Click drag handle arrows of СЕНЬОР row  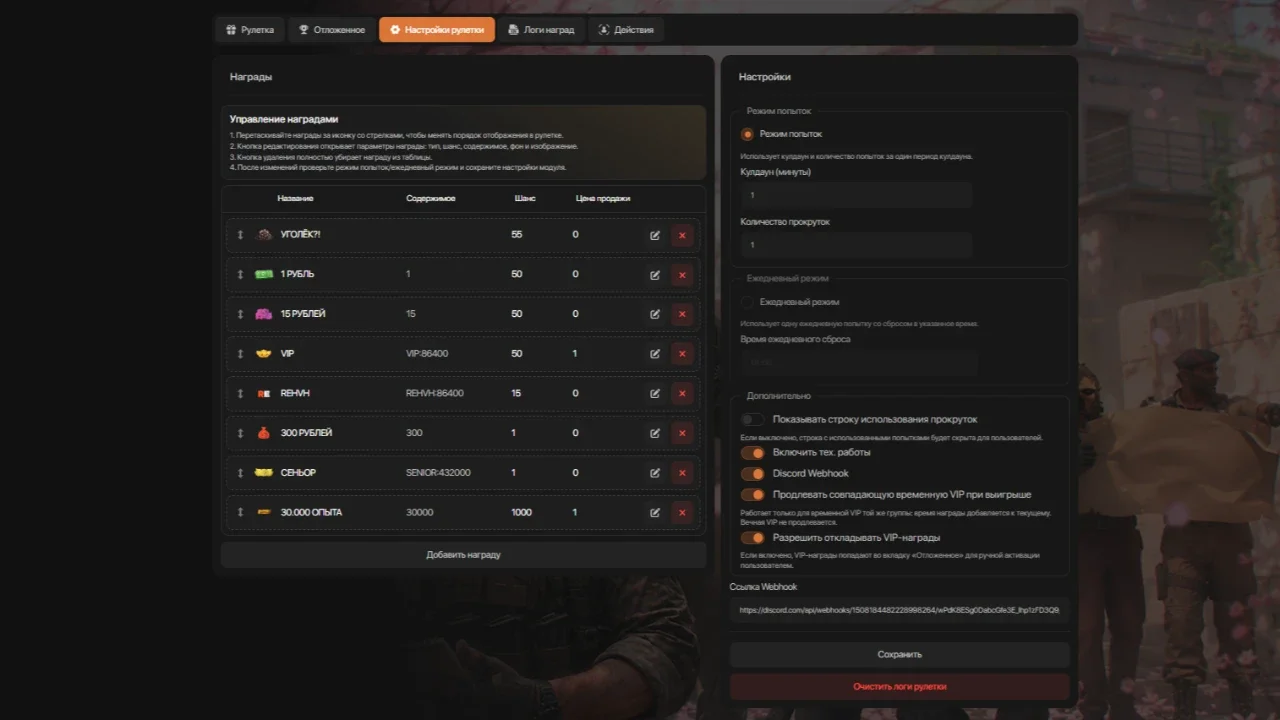pyautogui.click(x=240, y=473)
